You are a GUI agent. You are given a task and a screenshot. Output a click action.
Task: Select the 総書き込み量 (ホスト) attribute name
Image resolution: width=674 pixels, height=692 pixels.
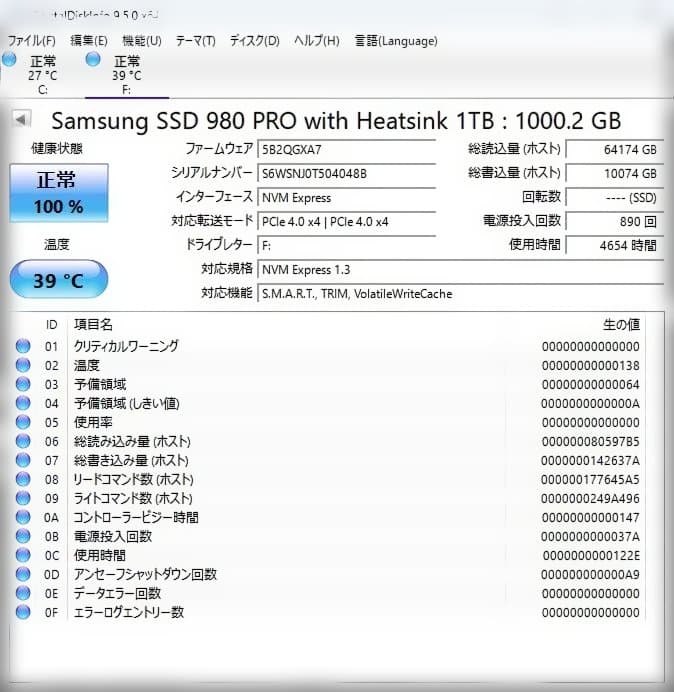click(131, 460)
